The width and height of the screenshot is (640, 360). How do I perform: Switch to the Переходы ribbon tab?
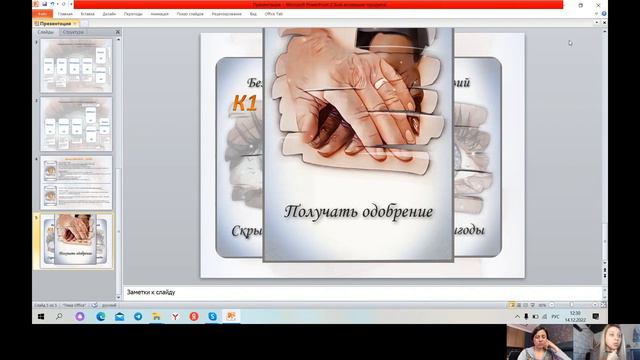(x=133, y=14)
